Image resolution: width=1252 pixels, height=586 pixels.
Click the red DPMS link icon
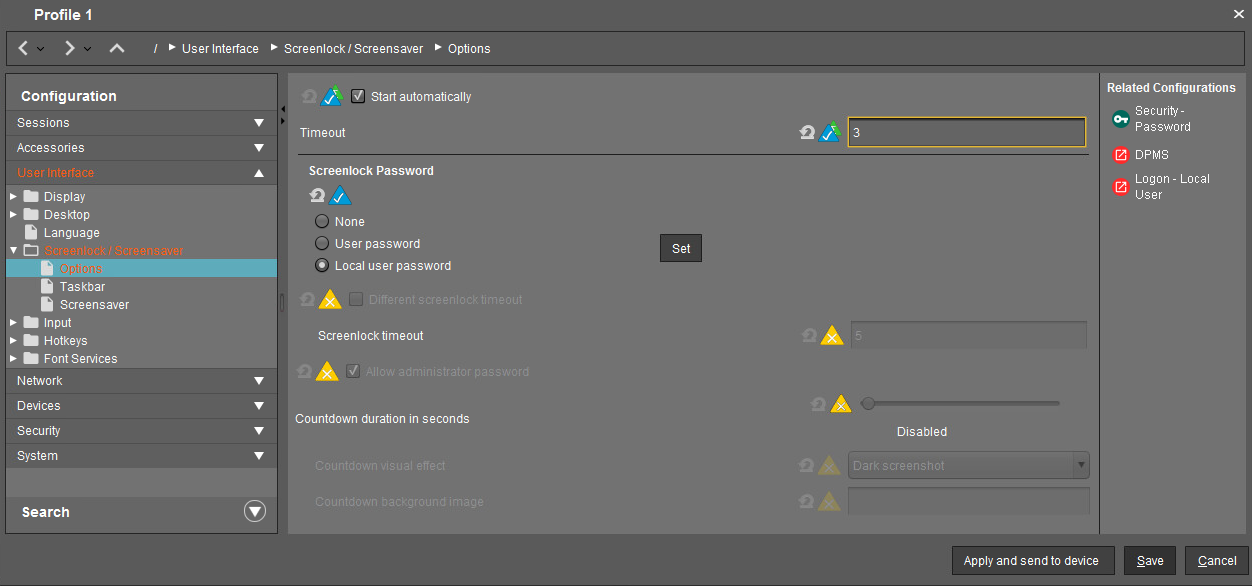(x=1120, y=155)
